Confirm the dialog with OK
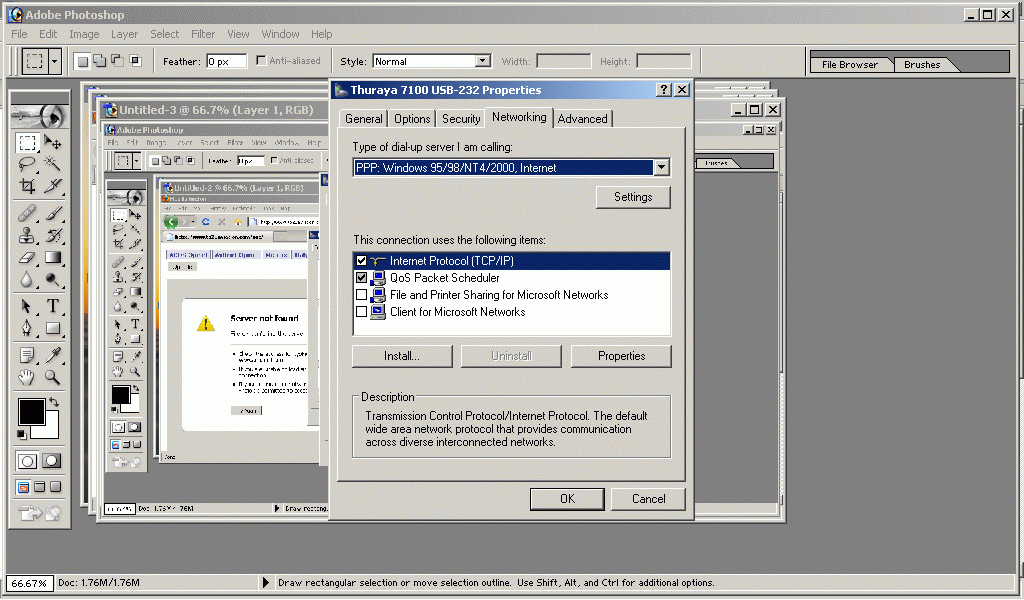Viewport: 1024px width, 600px height. coord(568,499)
